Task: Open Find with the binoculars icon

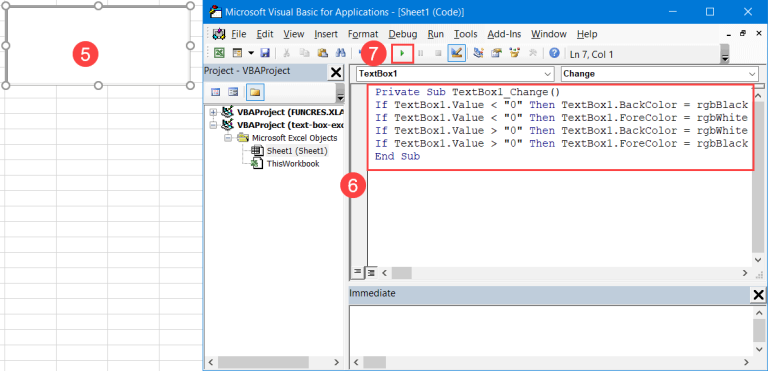Action: (x=340, y=53)
